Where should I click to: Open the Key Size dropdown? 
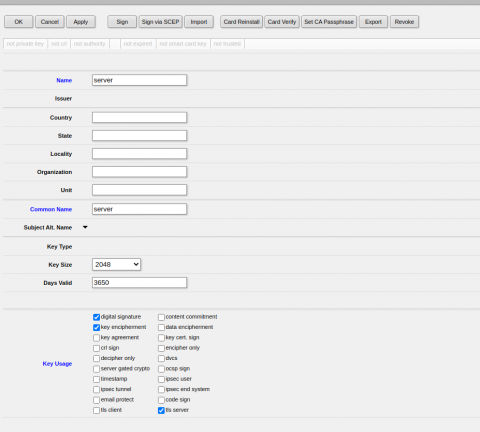click(x=116, y=265)
